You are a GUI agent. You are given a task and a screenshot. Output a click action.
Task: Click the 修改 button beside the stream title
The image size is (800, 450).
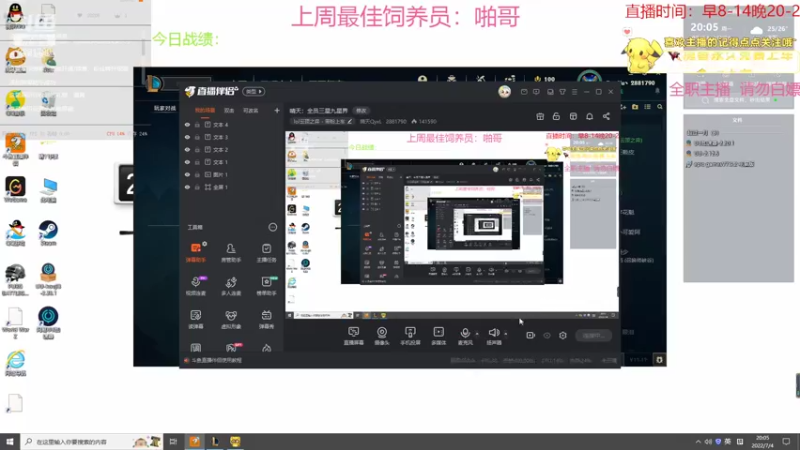361,111
